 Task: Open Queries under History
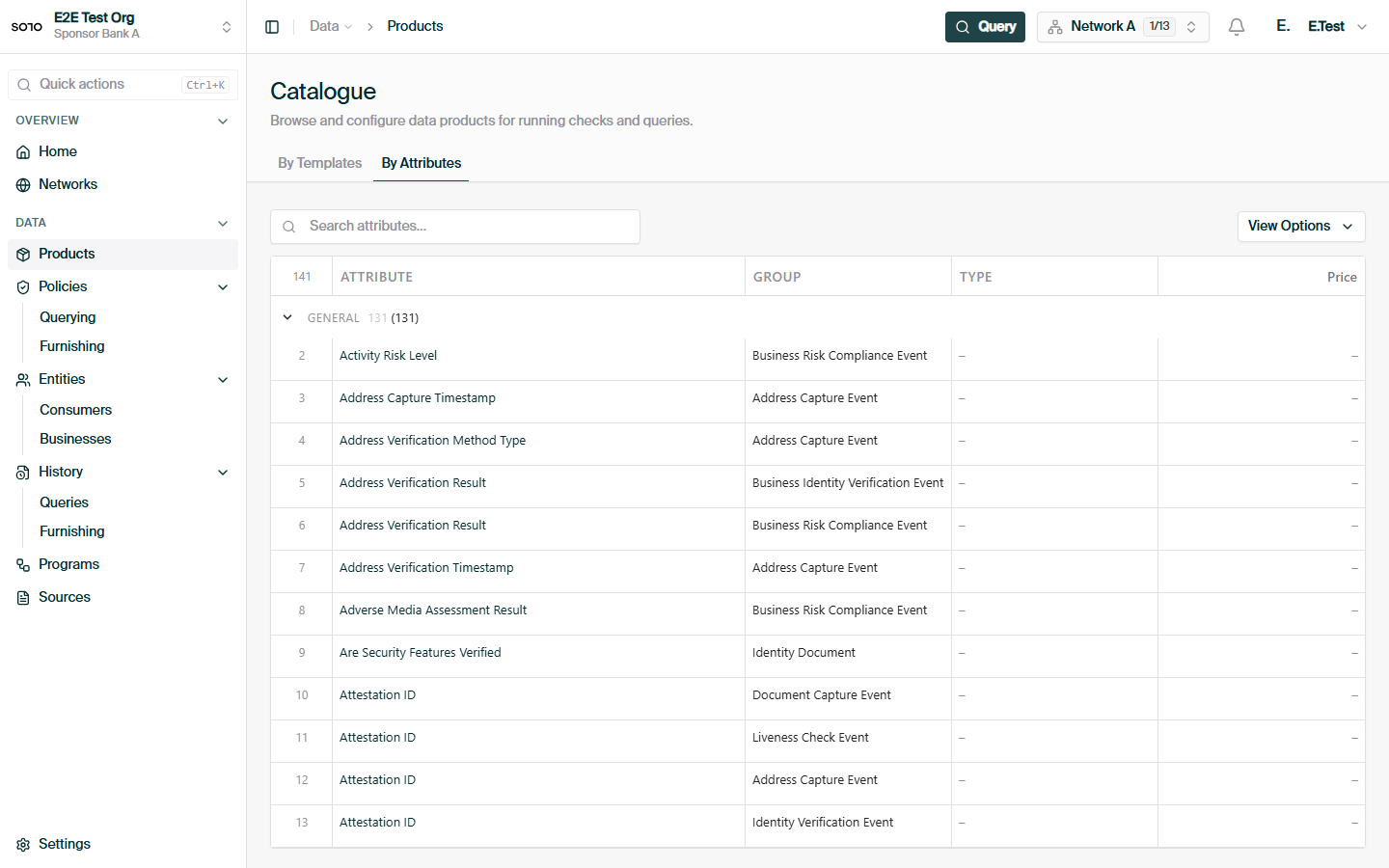click(64, 502)
